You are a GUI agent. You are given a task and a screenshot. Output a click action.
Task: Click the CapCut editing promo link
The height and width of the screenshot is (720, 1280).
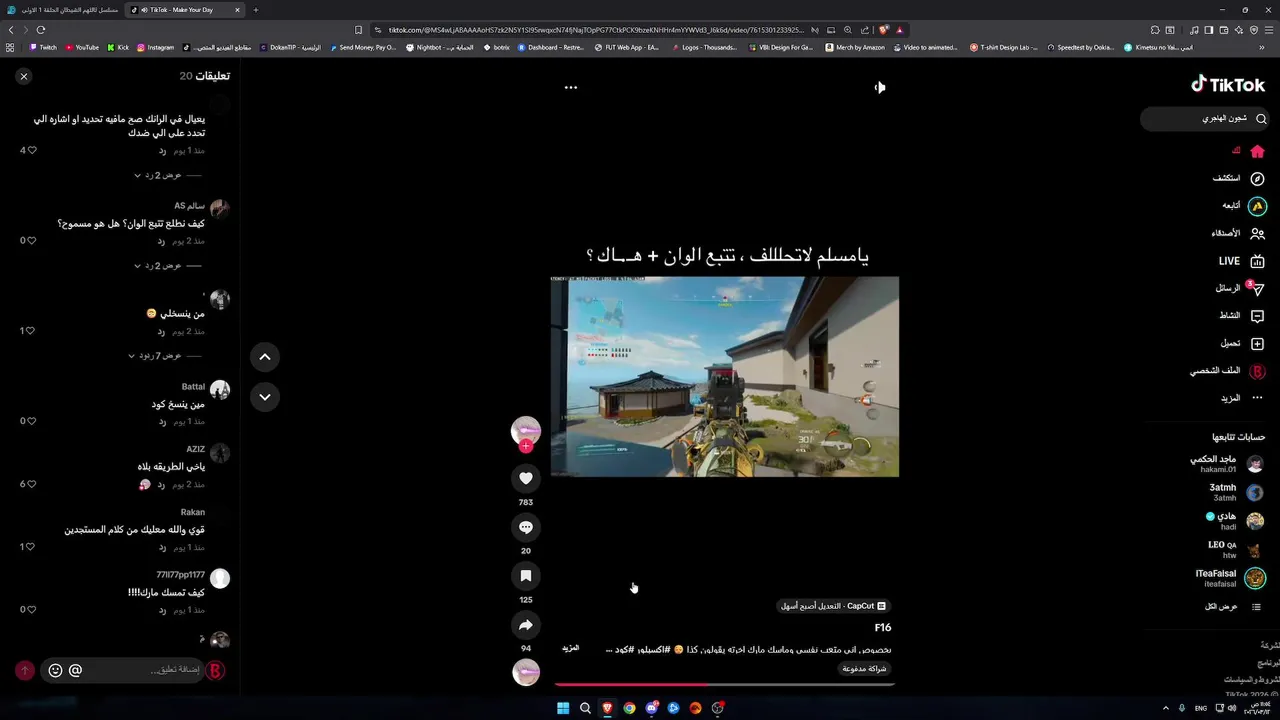[833, 606]
